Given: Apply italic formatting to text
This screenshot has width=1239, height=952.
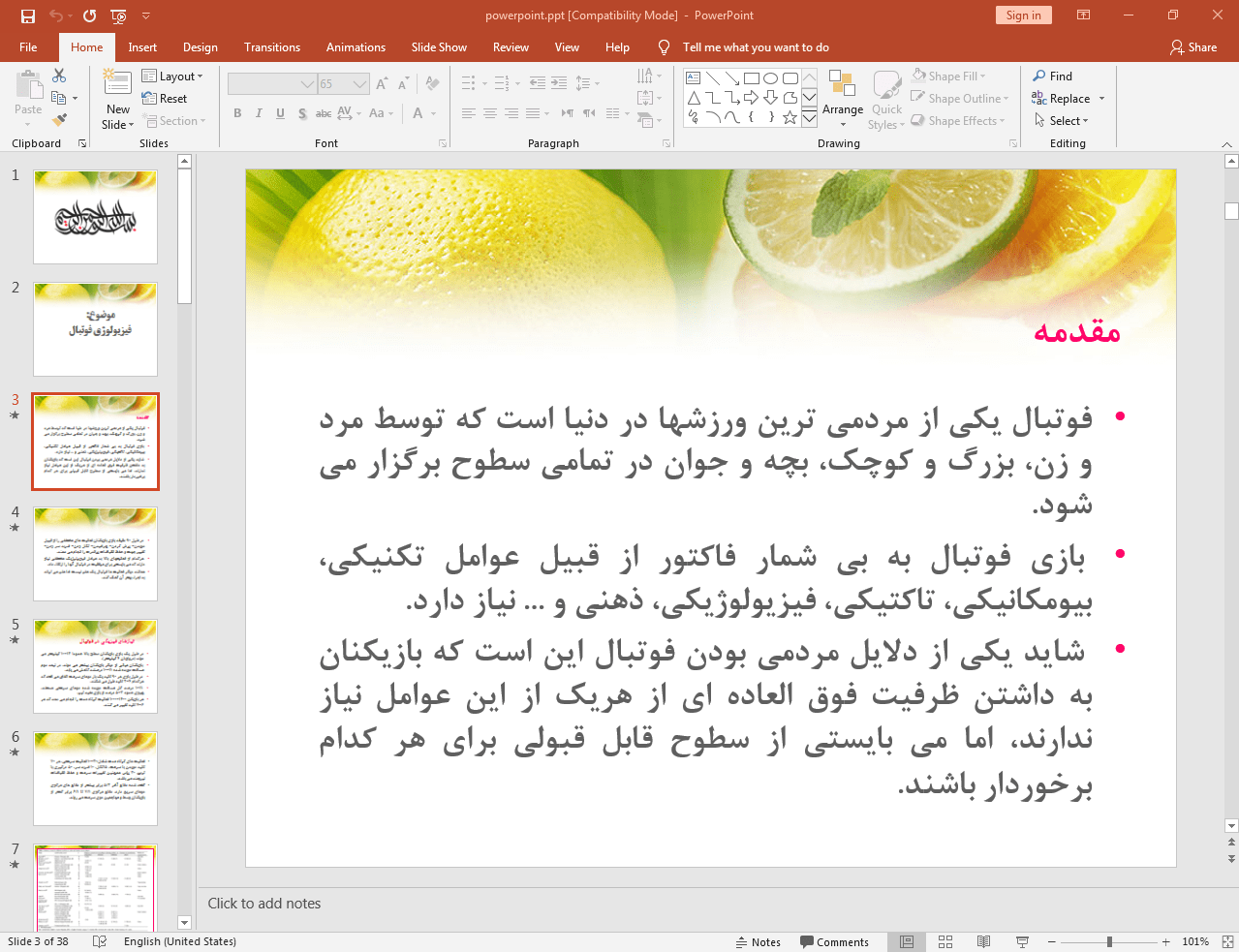Looking at the screenshot, I should (x=258, y=113).
